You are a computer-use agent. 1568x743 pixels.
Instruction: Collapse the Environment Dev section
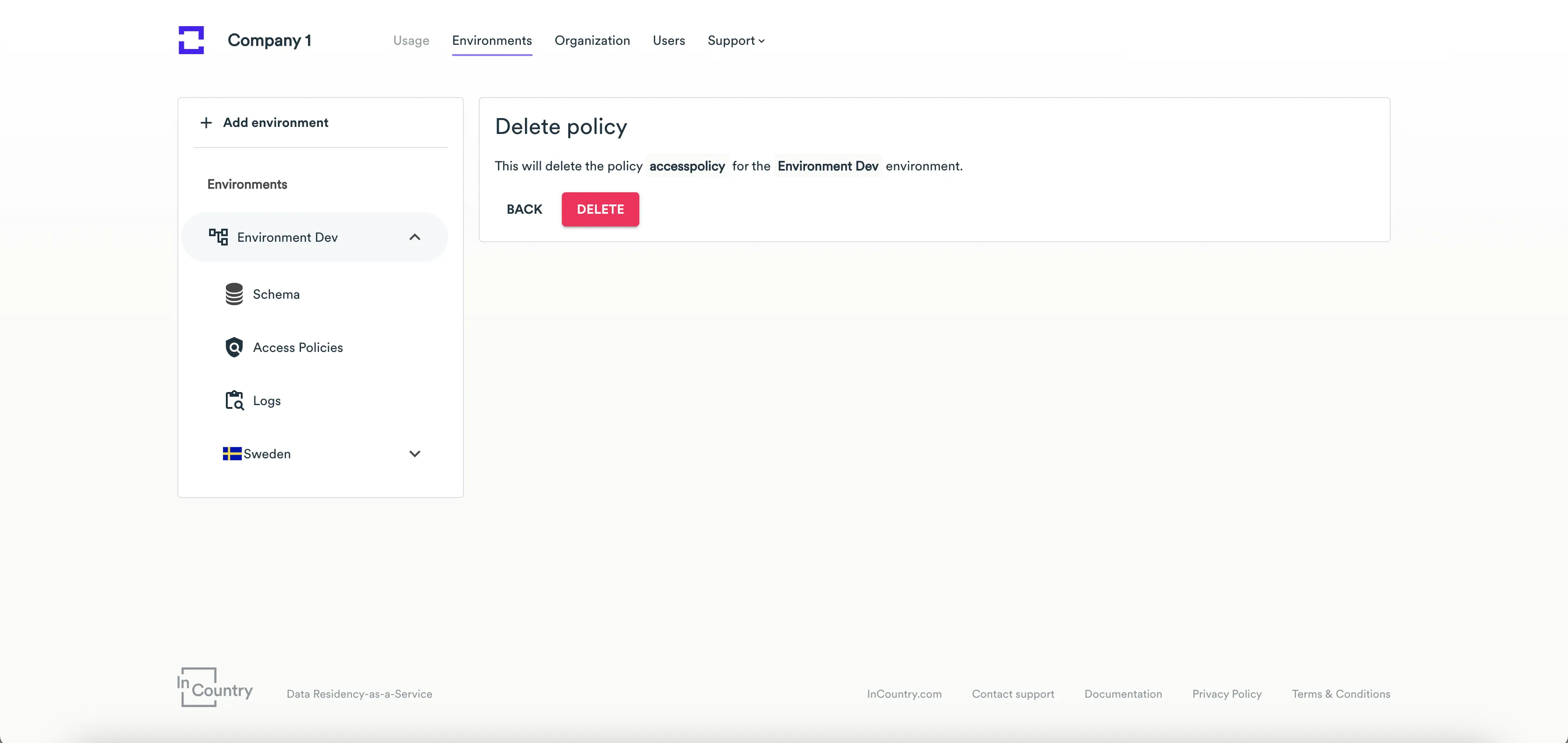[x=415, y=237]
